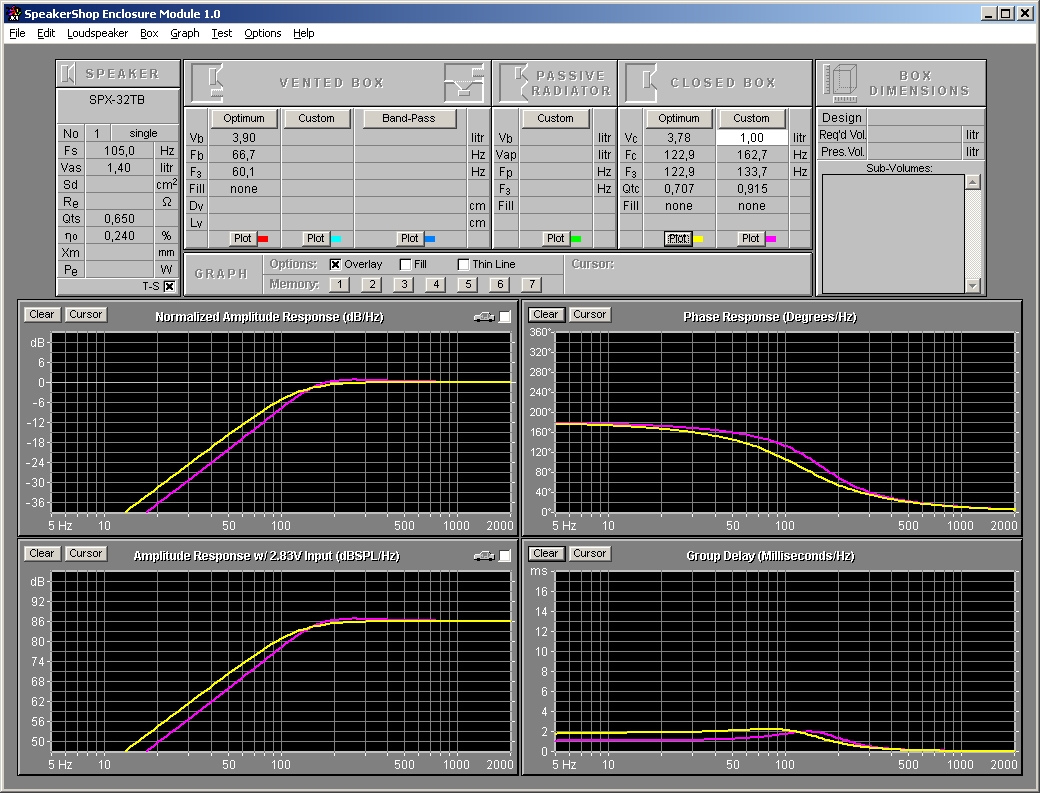Screen dimensions: 1040x793
Task: Enable the Fill graph option
Action: pyautogui.click(x=405, y=265)
